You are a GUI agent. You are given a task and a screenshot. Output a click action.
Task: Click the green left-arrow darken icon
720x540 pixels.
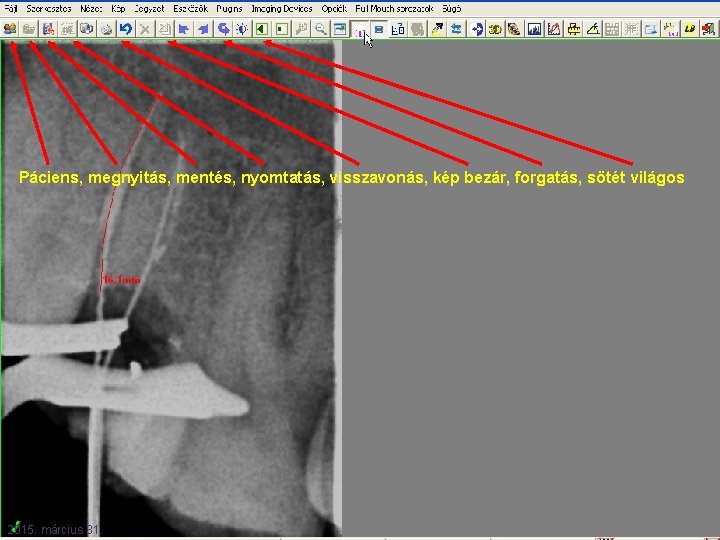pos(262,29)
